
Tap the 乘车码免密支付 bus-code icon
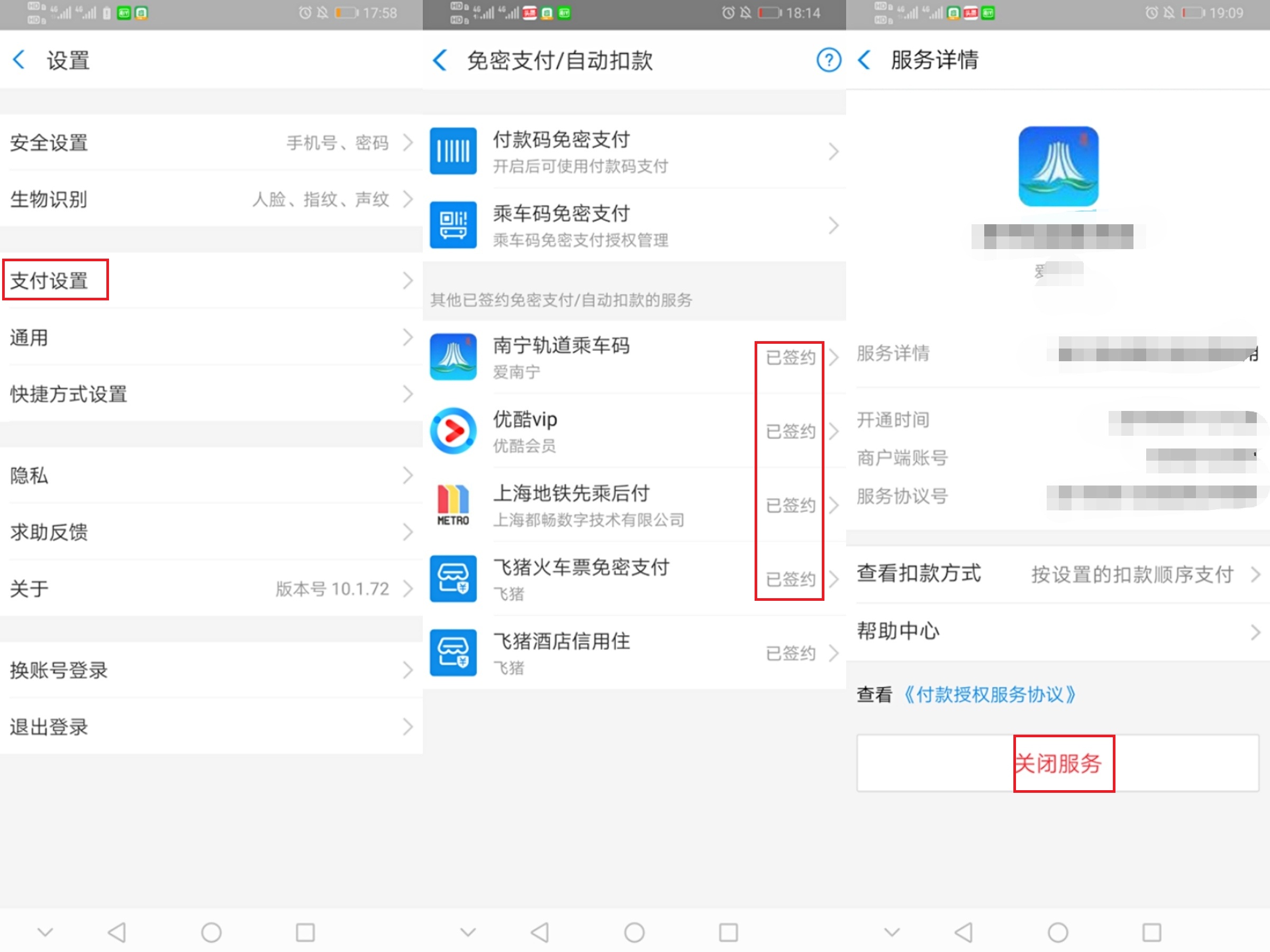tap(453, 225)
